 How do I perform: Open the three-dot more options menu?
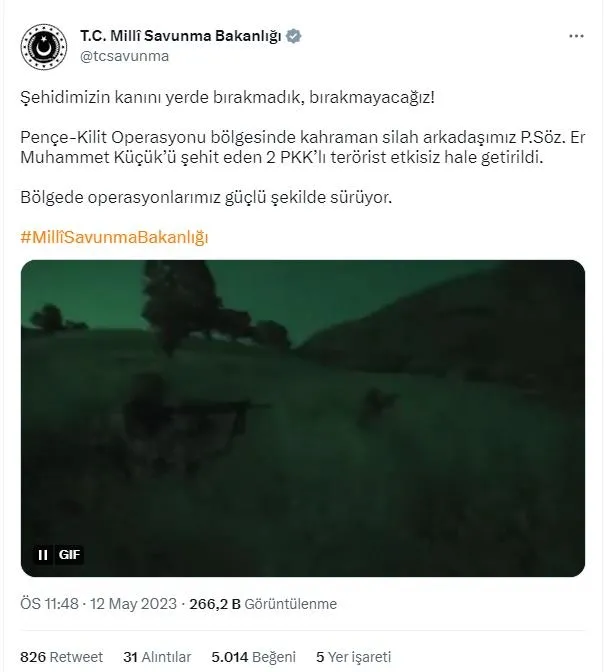point(576,36)
